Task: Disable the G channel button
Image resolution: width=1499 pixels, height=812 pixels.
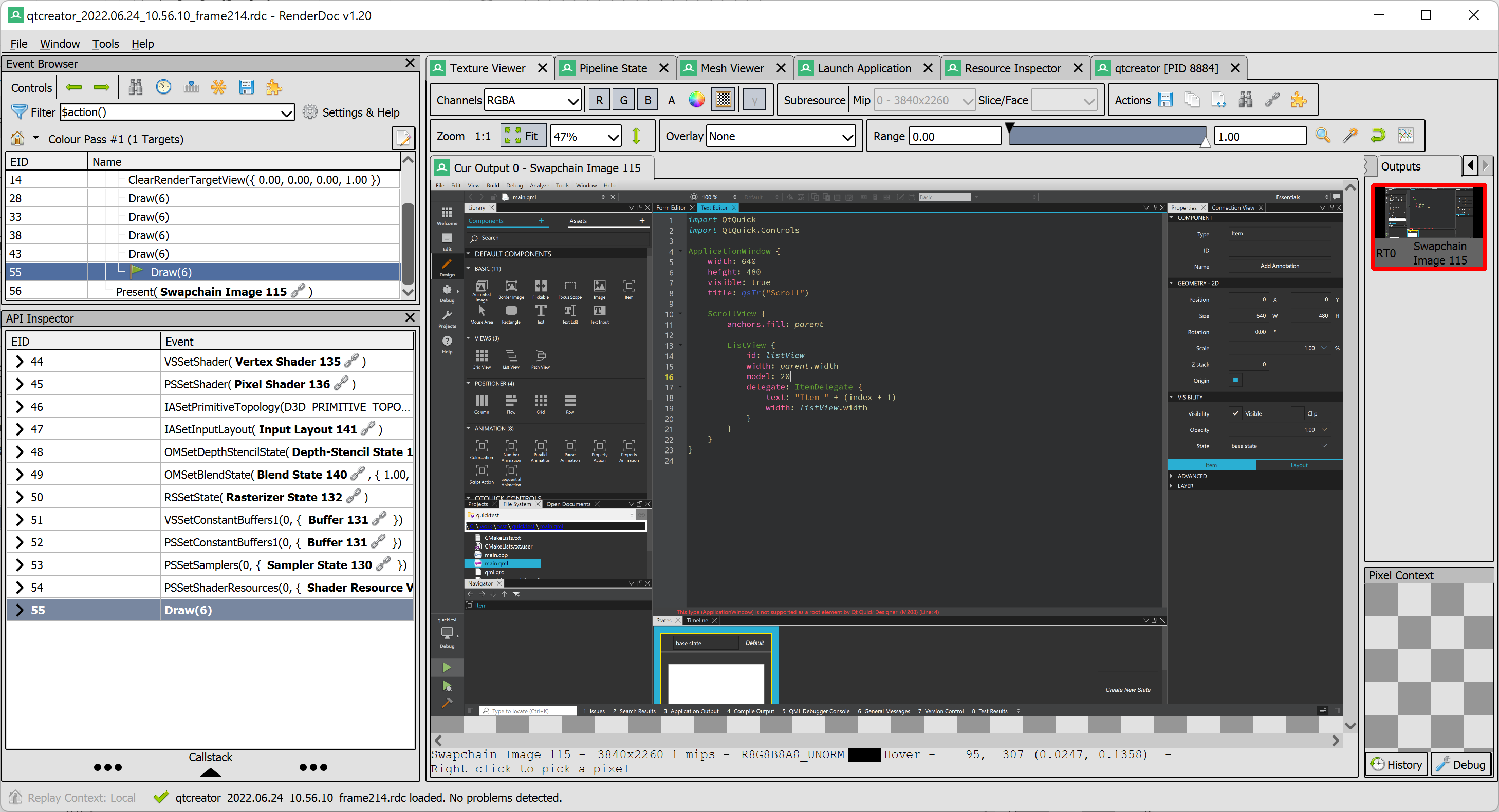Action: (623, 99)
